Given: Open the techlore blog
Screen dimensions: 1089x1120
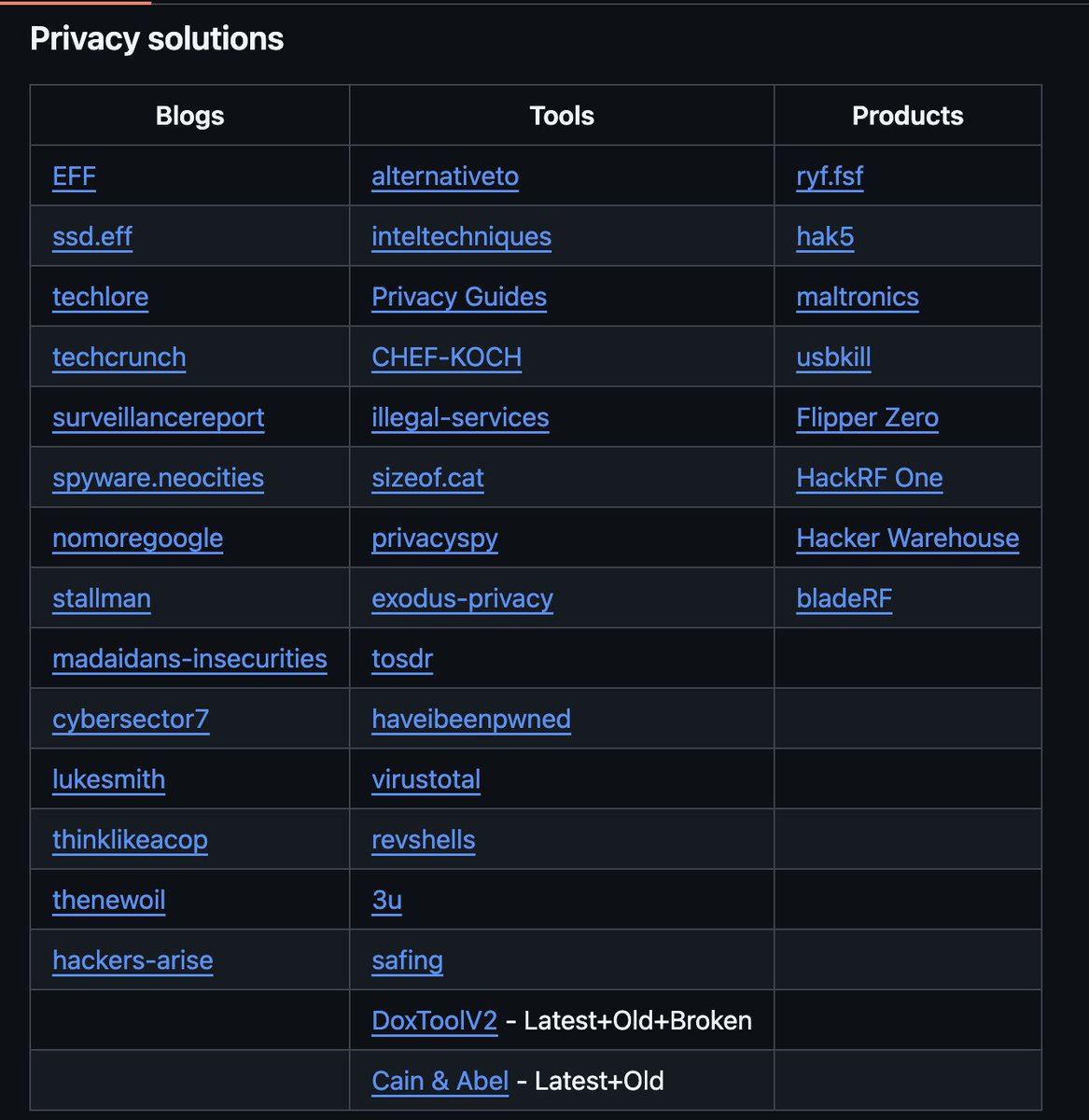Looking at the screenshot, I should click(100, 297).
